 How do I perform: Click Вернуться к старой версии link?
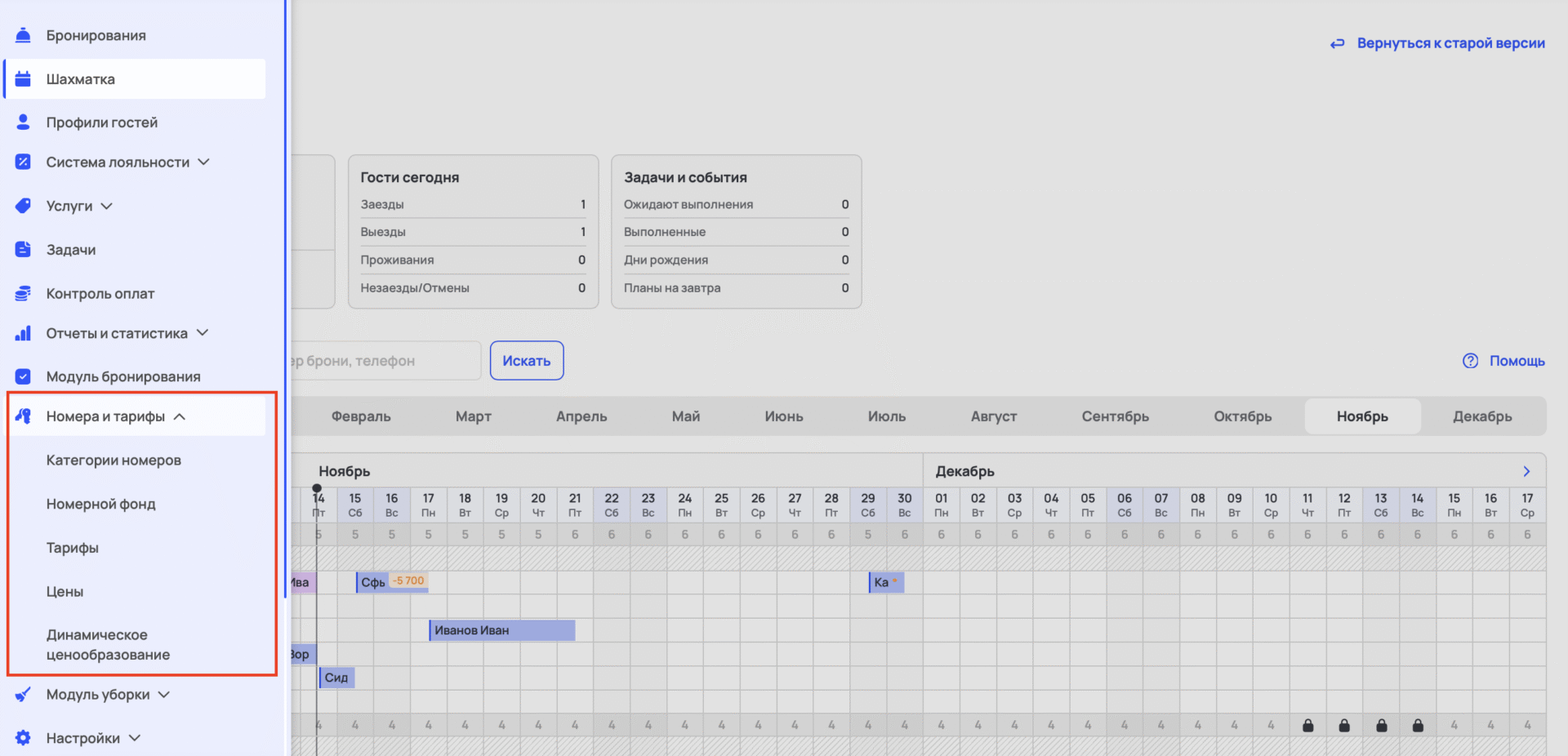1450,43
